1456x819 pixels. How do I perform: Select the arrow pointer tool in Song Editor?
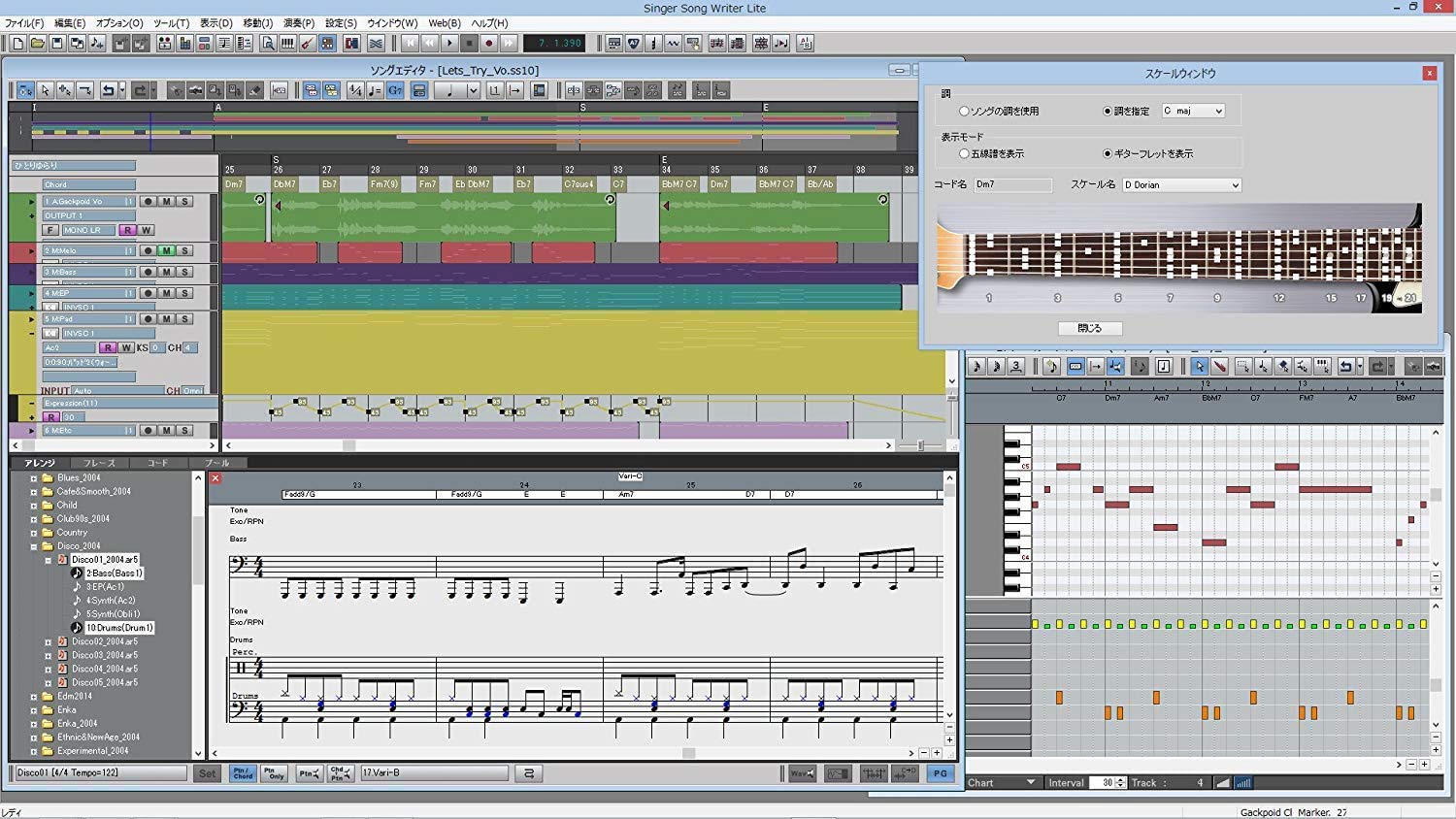pos(45,90)
